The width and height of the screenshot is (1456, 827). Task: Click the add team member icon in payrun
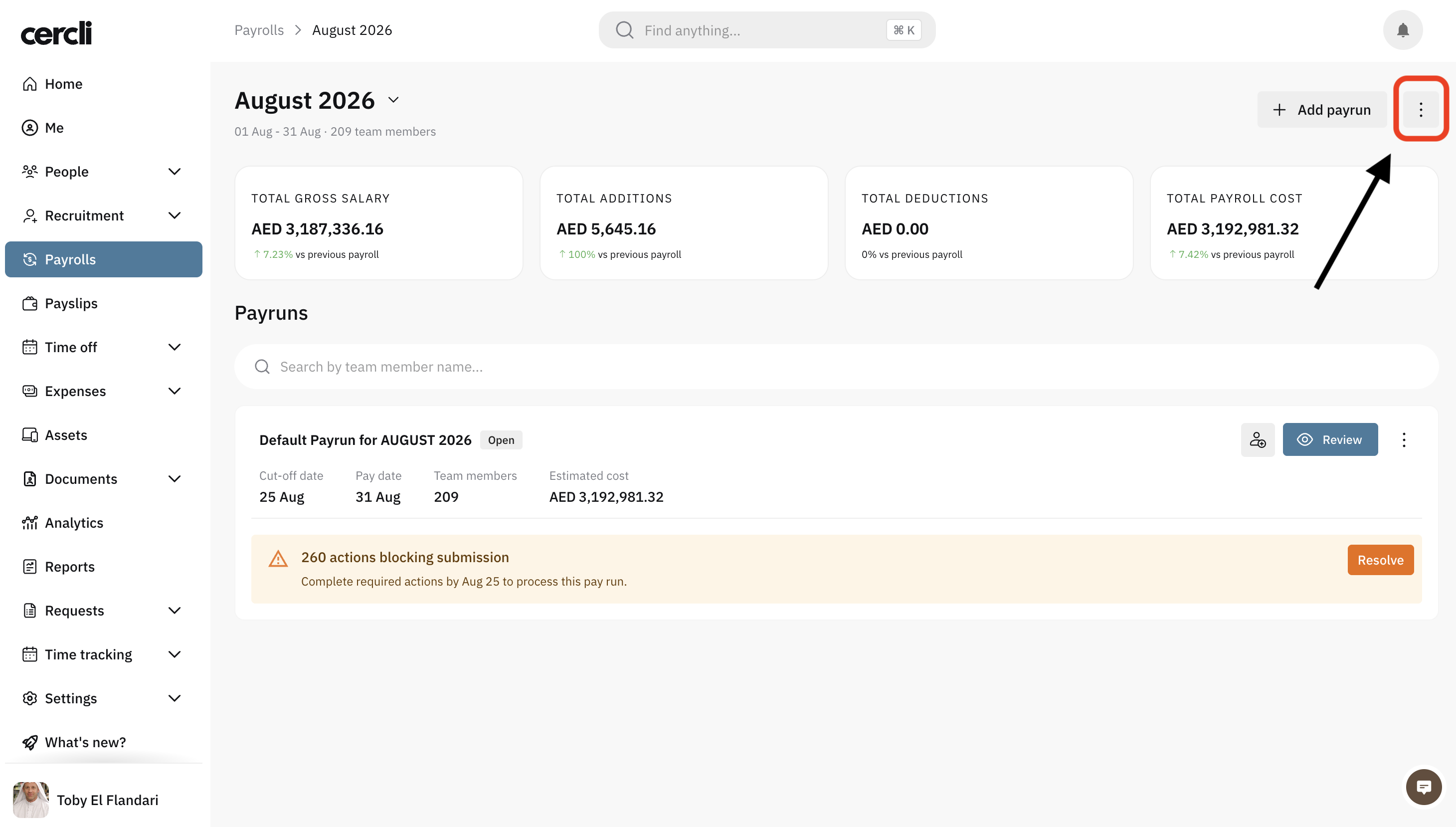1258,439
